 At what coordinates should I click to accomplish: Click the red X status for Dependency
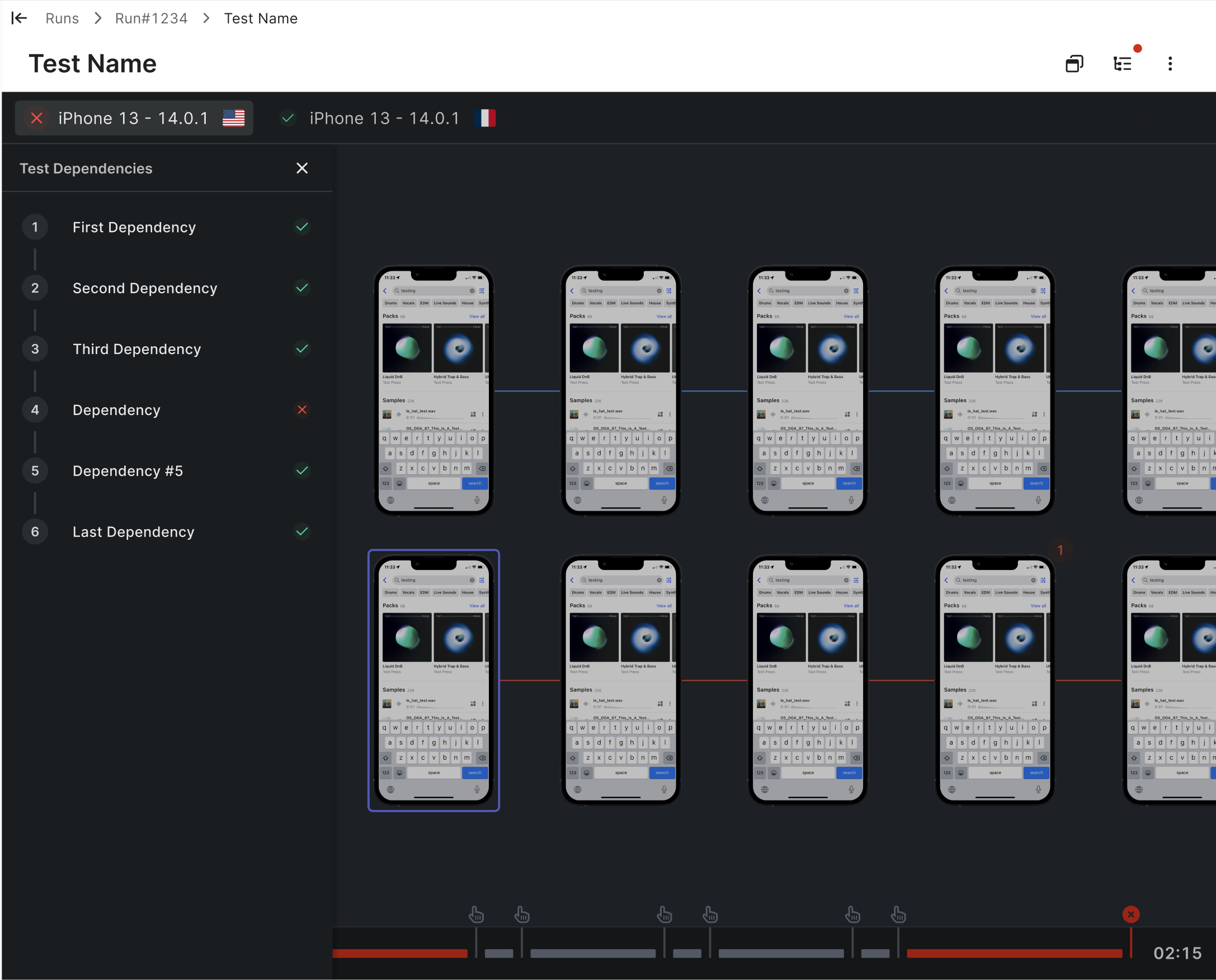302,410
